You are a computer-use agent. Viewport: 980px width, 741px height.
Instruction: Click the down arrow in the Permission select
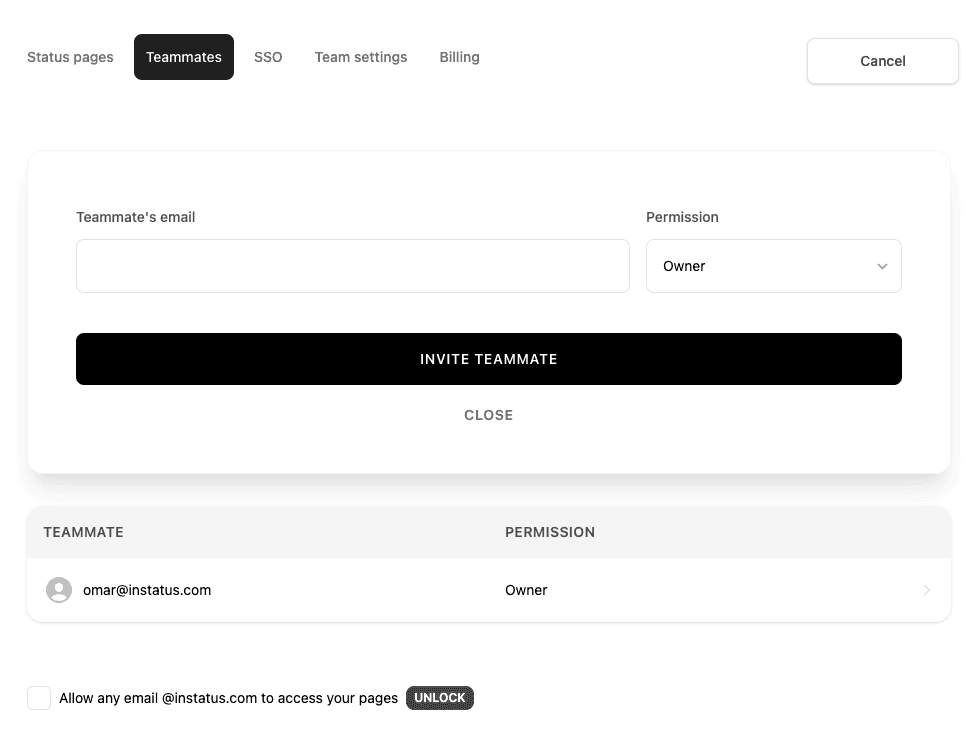click(882, 266)
